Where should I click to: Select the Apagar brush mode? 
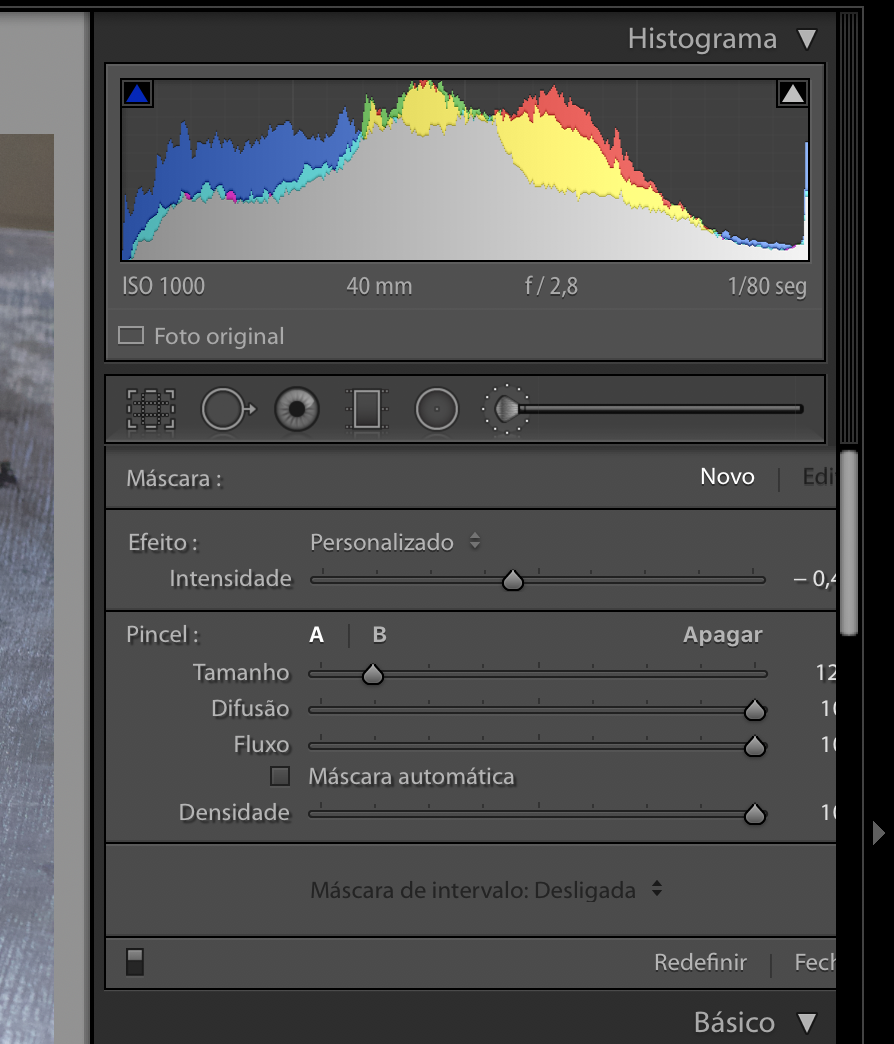point(722,634)
